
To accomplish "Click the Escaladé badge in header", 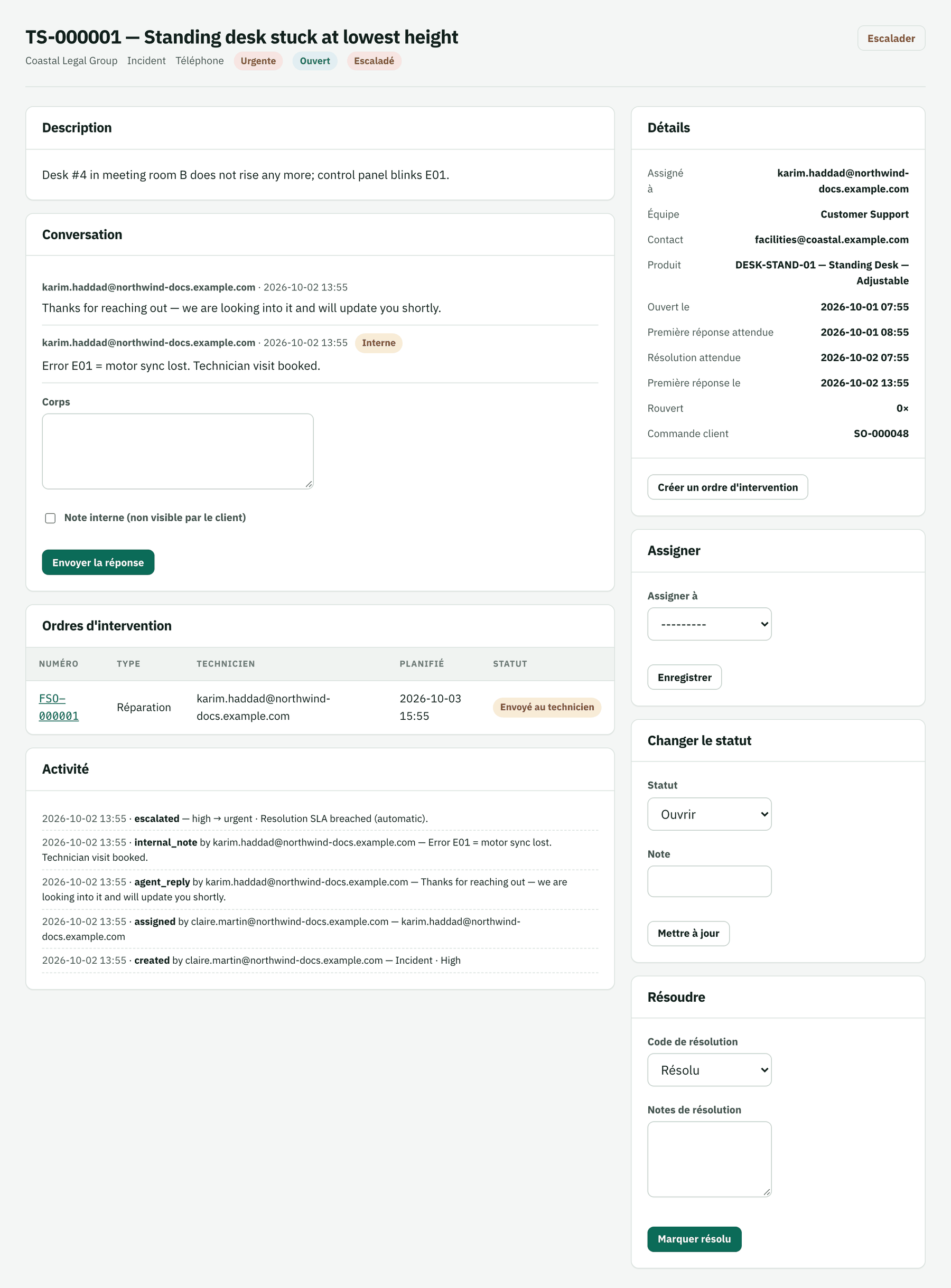I will click(x=374, y=61).
